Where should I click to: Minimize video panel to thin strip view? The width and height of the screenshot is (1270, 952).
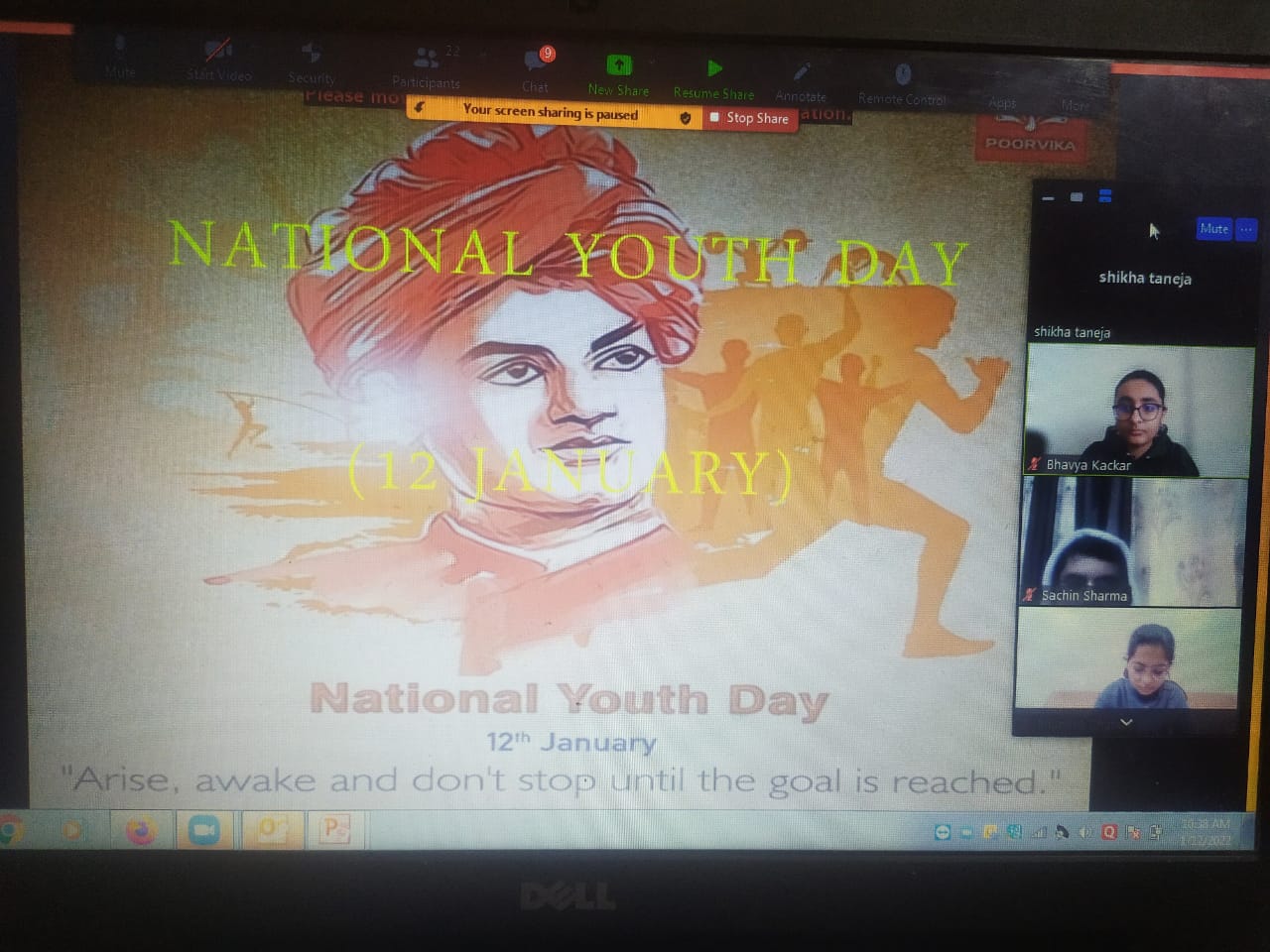[1048, 198]
